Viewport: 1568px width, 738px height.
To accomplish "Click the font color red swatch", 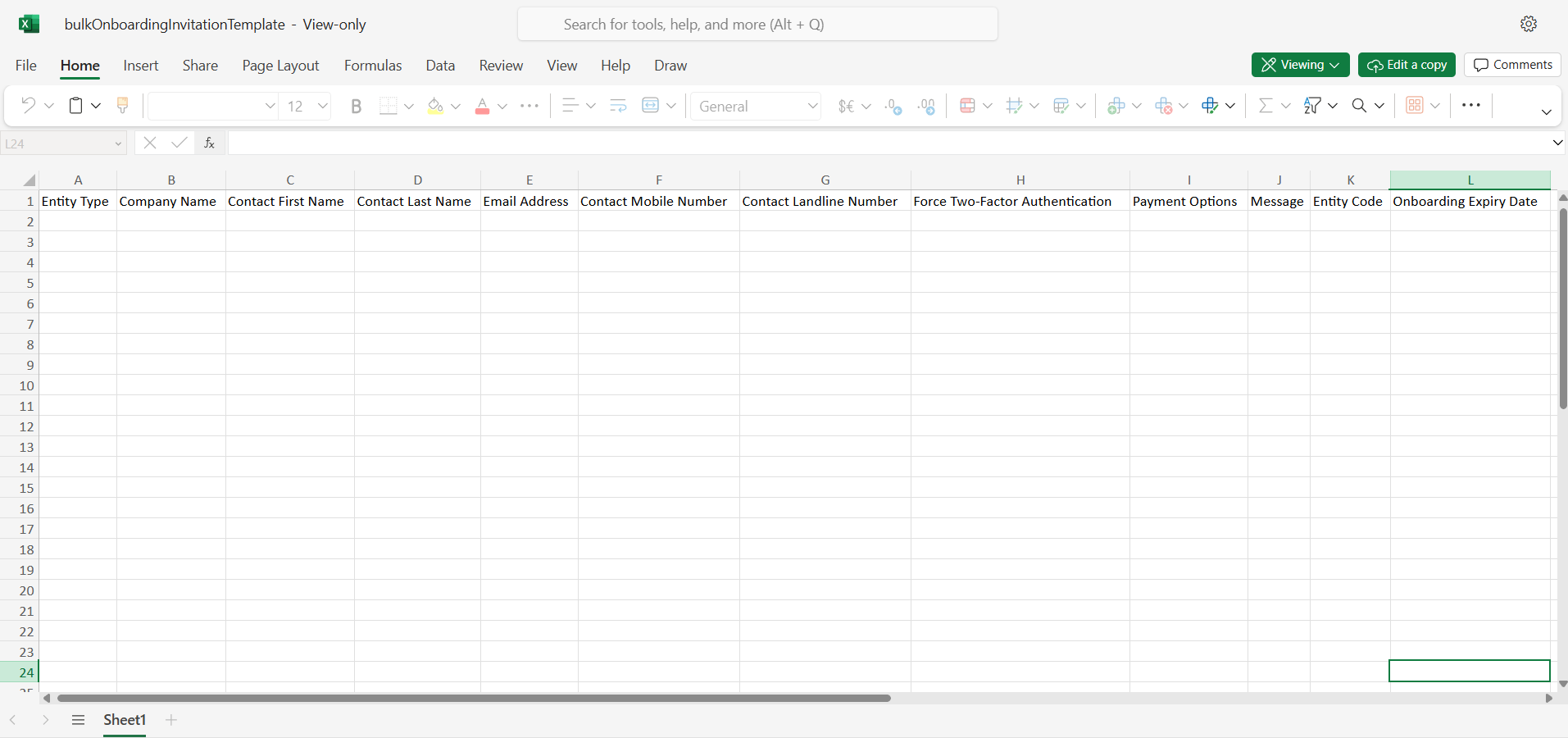I will [482, 106].
